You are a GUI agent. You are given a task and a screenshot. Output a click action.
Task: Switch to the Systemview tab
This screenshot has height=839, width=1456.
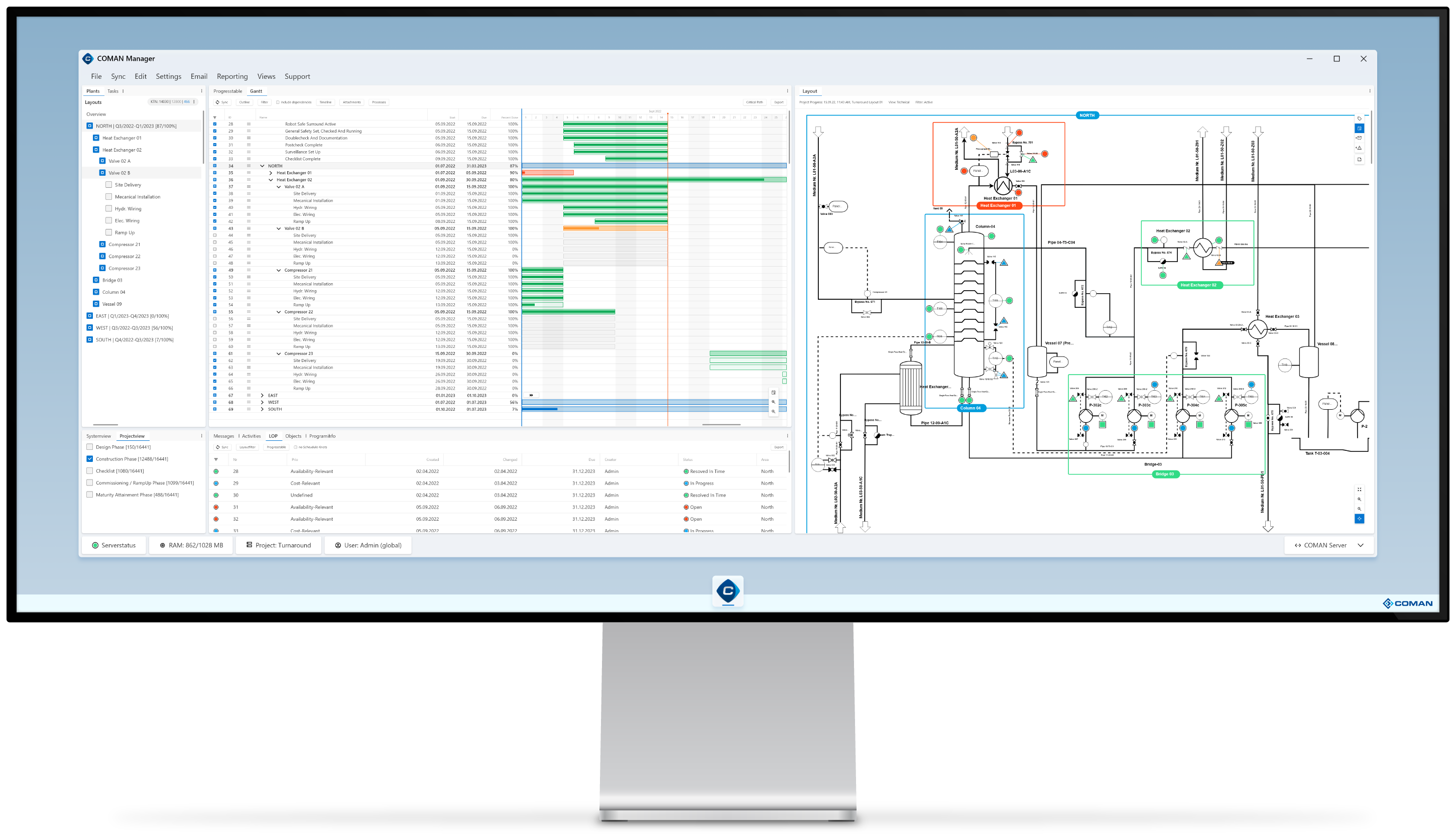tap(98, 436)
